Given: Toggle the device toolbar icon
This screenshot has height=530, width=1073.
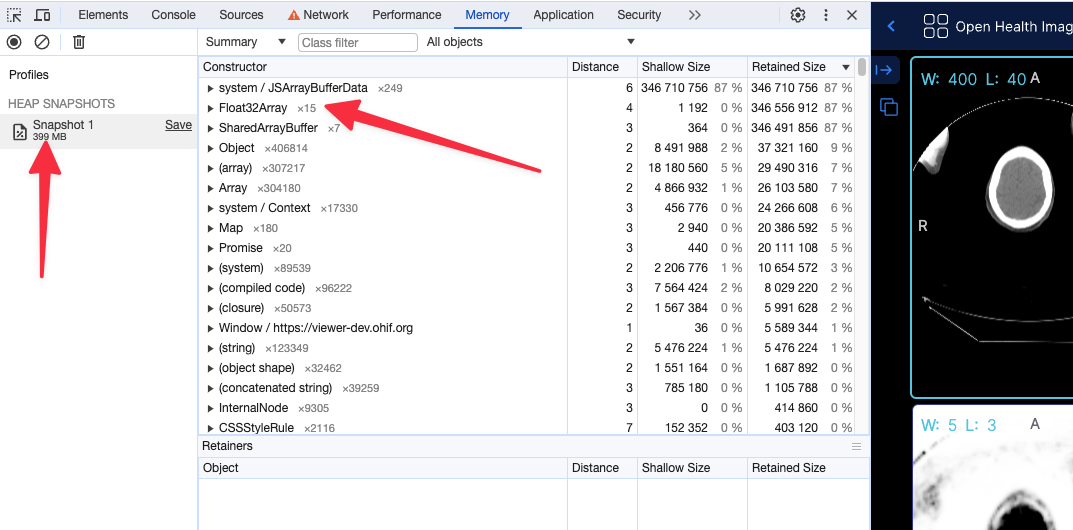Looking at the screenshot, I should click(42, 15).
